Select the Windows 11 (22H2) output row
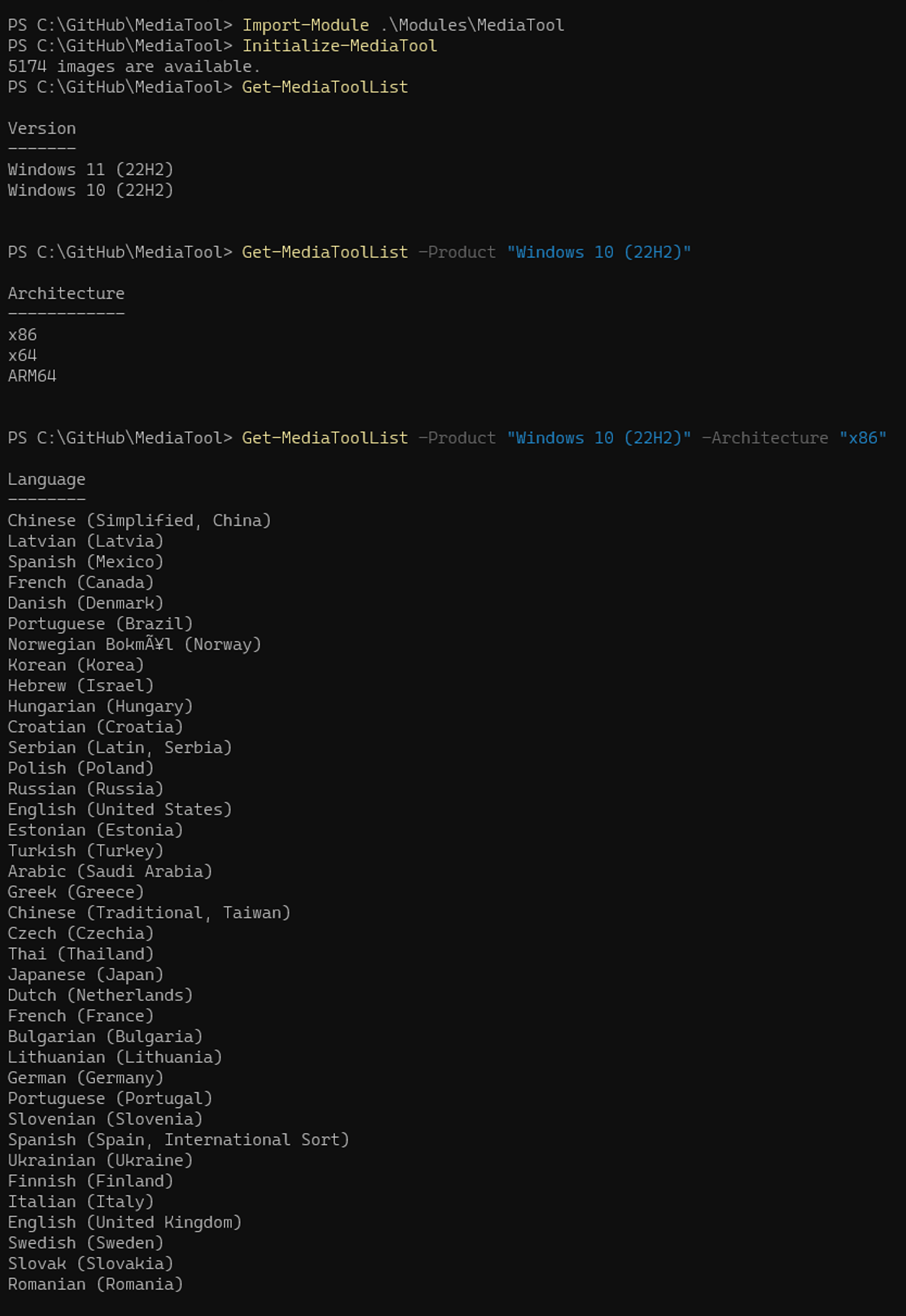Image resolution: width=906 pixels, height=1316 pixels. click(x=91, y=170)
